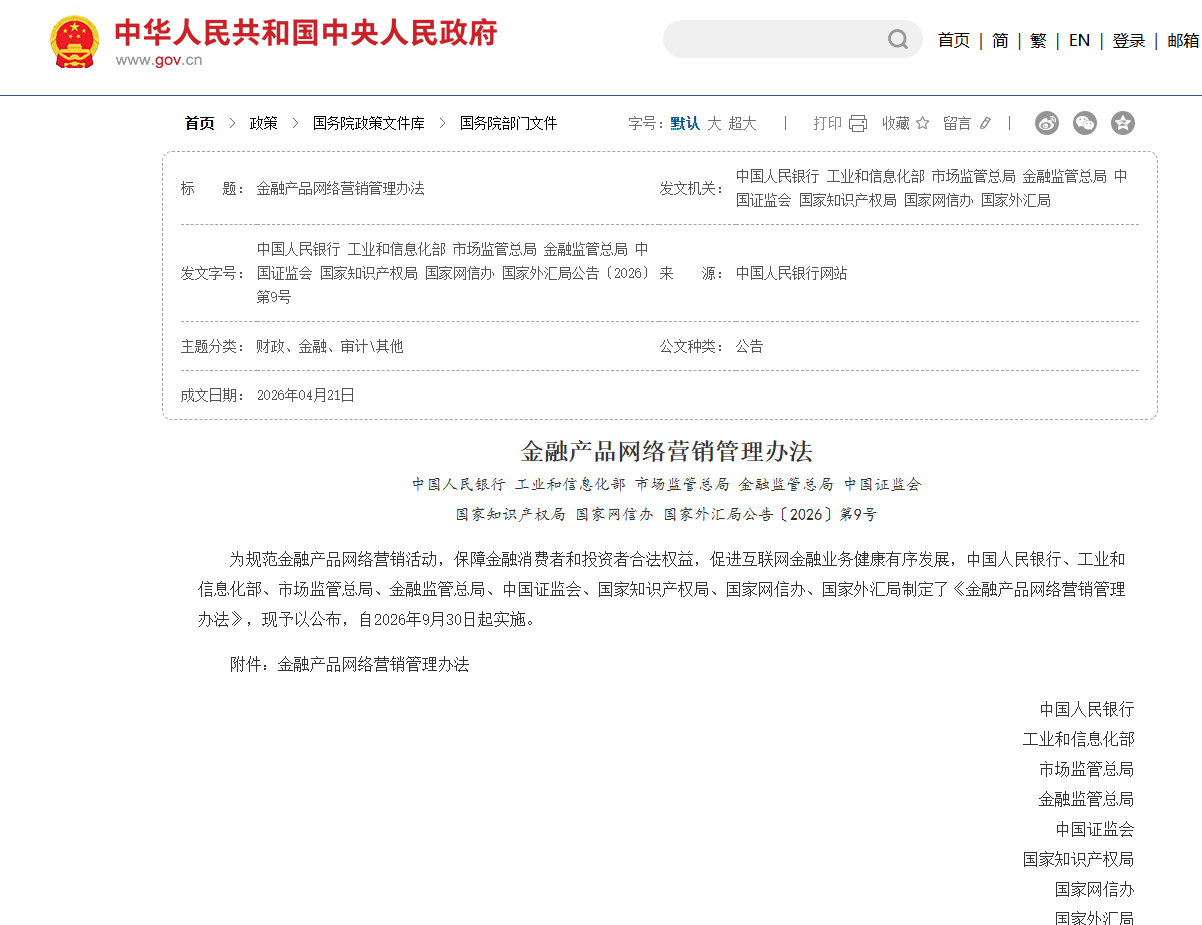This screenshot has height=925, width=1202.
Task: Select 超大 font size
Action: [742, 123]
